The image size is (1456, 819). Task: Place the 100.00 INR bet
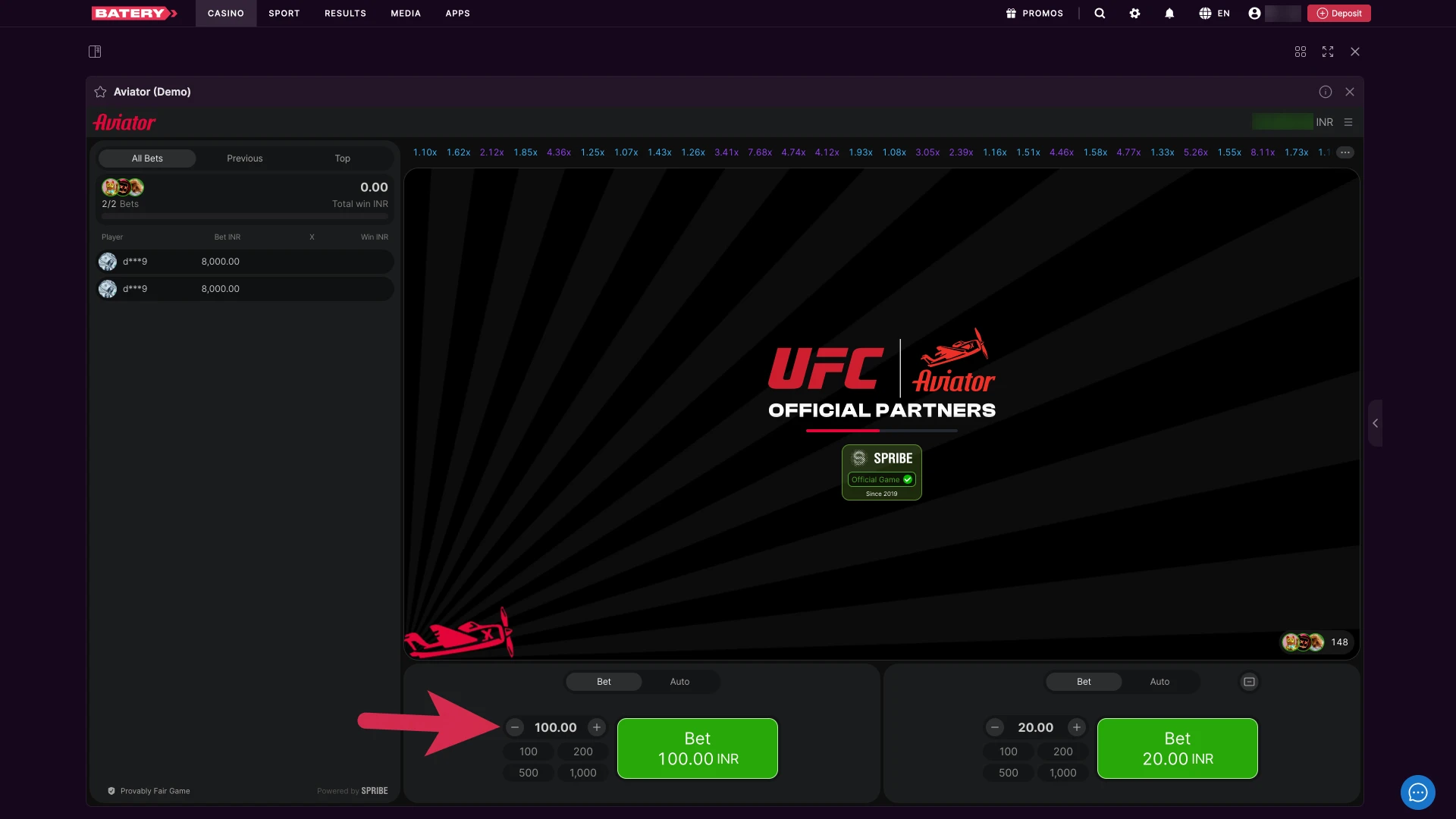pyautogui.click(x=698, y=748)
